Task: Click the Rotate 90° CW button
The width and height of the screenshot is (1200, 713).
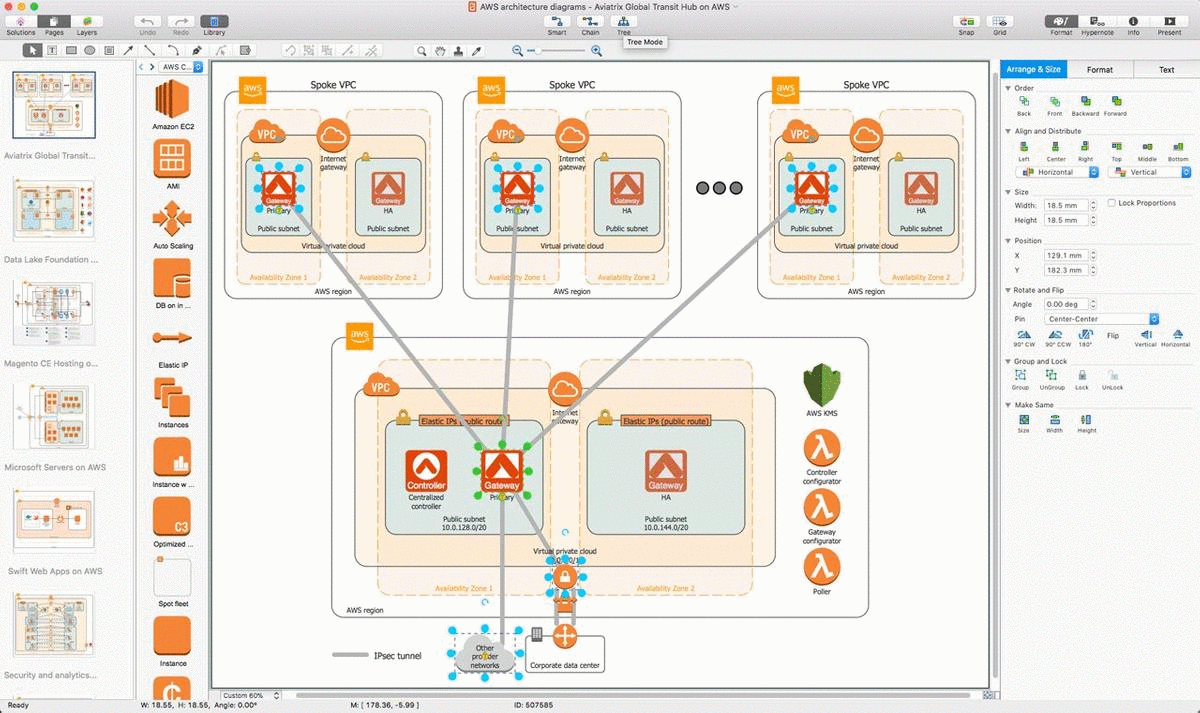Action: (1024, 338)
